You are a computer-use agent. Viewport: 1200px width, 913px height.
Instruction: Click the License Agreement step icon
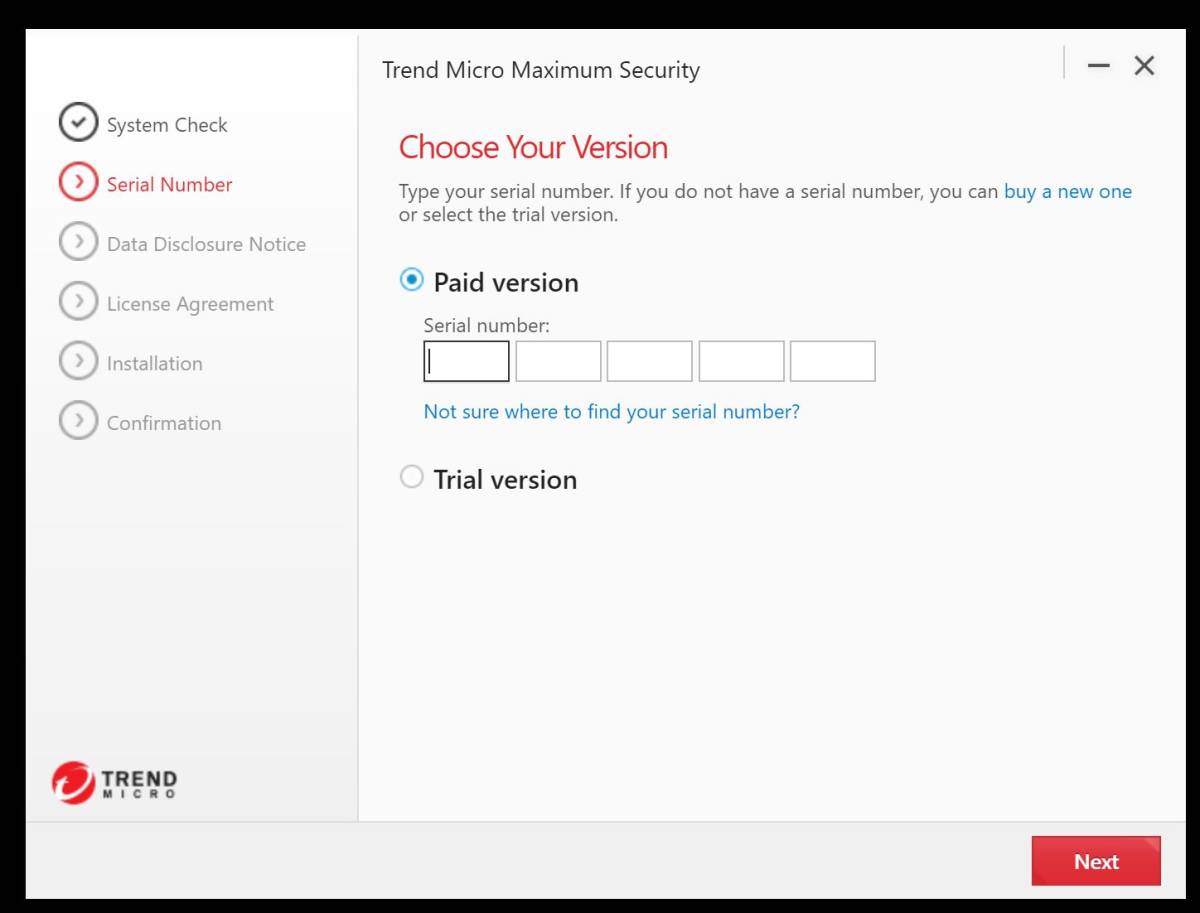point(78,301)
